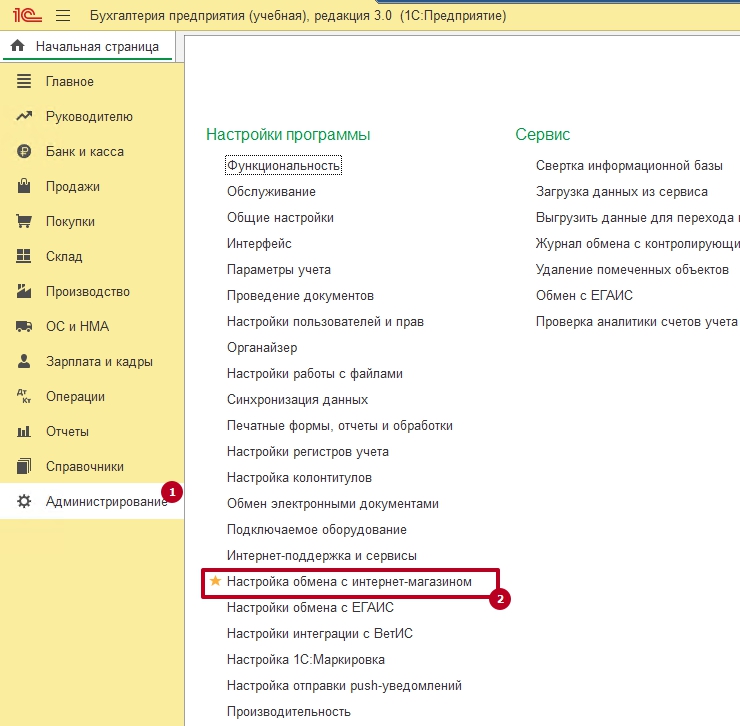
Task: Open the Функциональность settings link
Action: click(284, 165)
